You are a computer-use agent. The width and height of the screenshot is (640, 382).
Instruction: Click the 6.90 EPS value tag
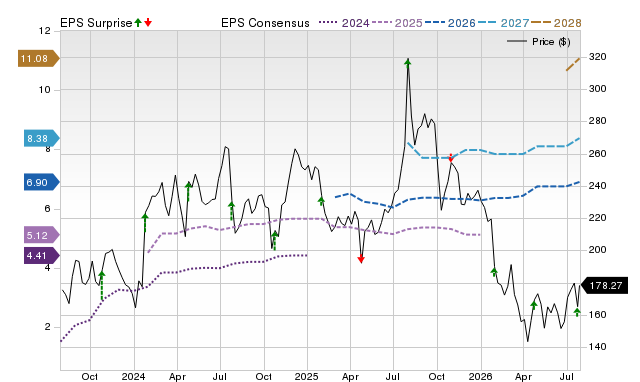tap(42, 182)
